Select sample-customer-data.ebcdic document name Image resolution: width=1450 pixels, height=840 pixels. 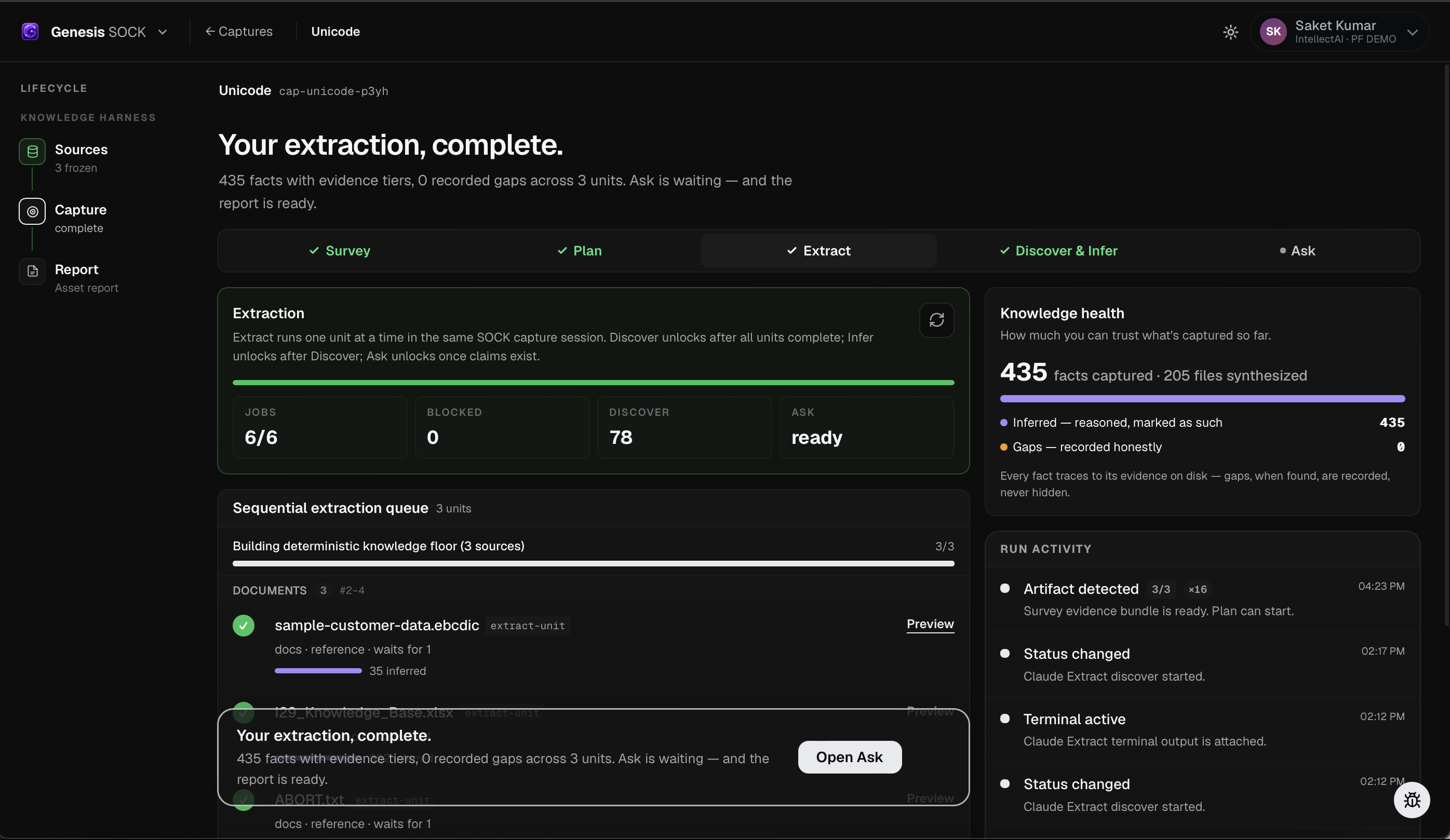[x=377, y=626]
